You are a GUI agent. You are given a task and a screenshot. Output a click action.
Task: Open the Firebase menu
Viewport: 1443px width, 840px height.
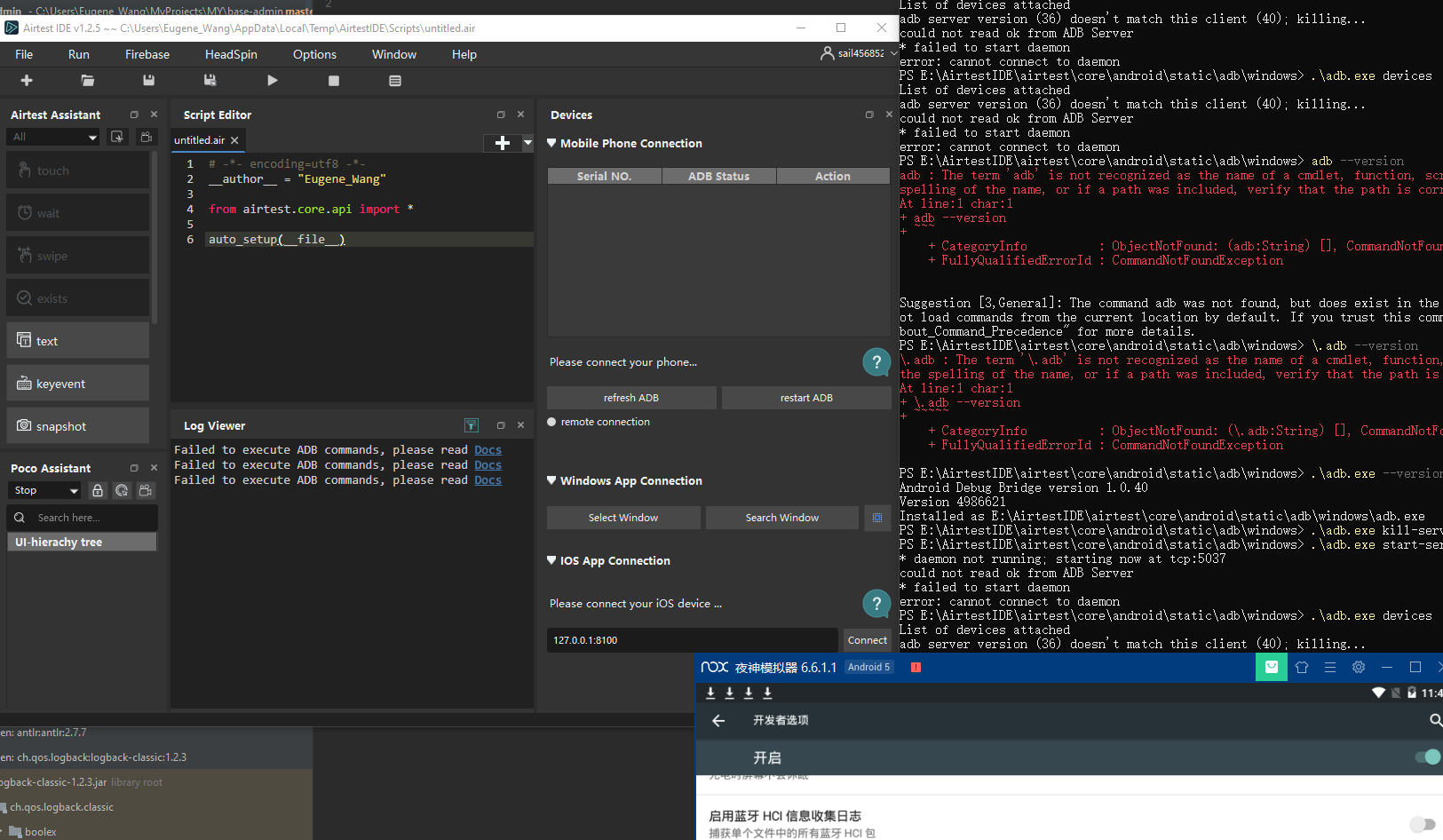(147, 54)
